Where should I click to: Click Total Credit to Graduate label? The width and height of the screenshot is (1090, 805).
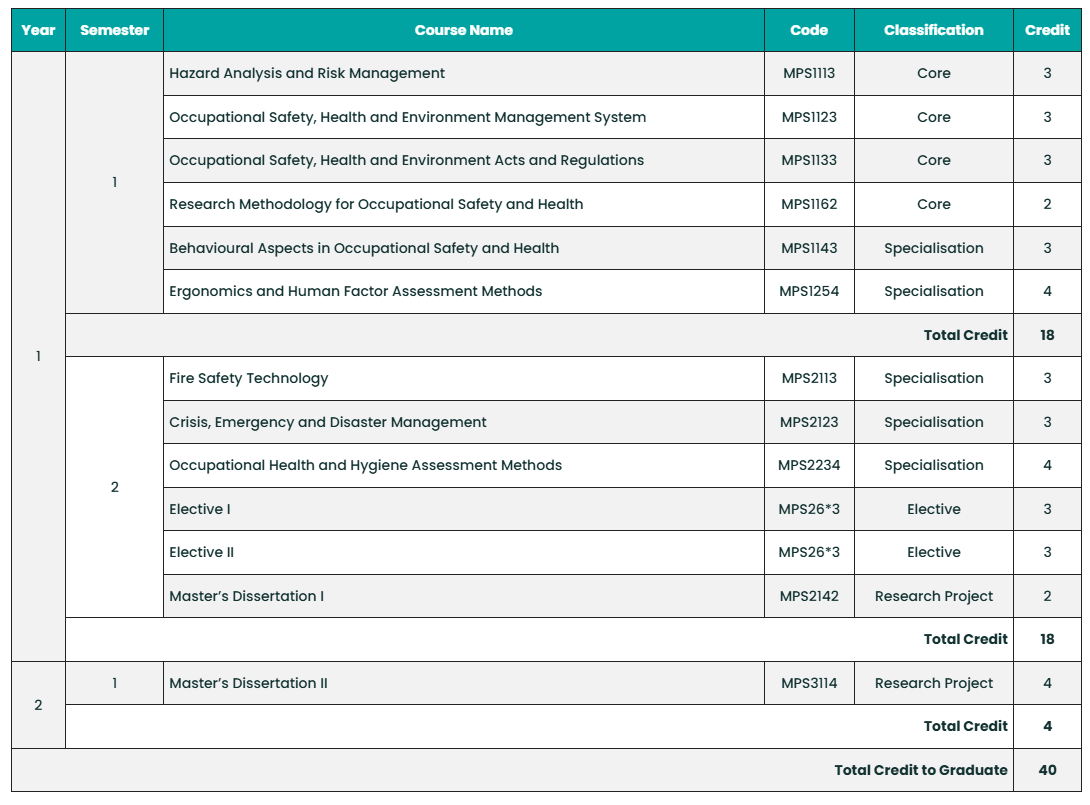click(x=921, y=770)
